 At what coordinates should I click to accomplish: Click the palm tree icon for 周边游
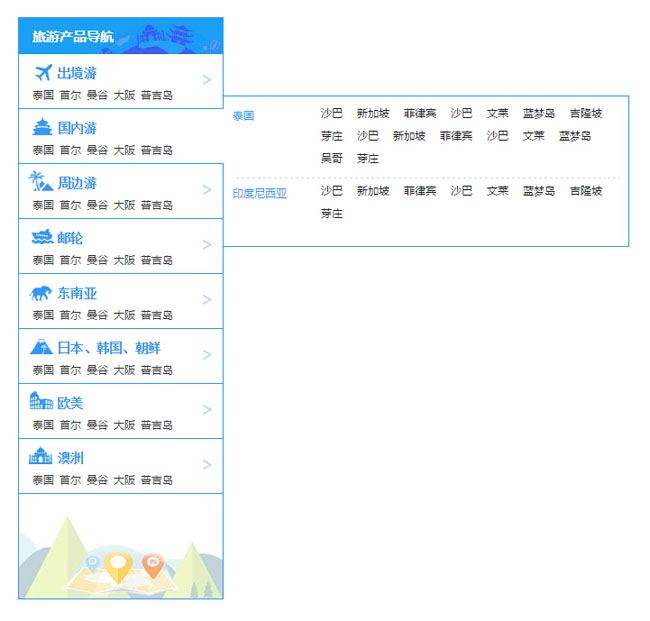(40, 182)
